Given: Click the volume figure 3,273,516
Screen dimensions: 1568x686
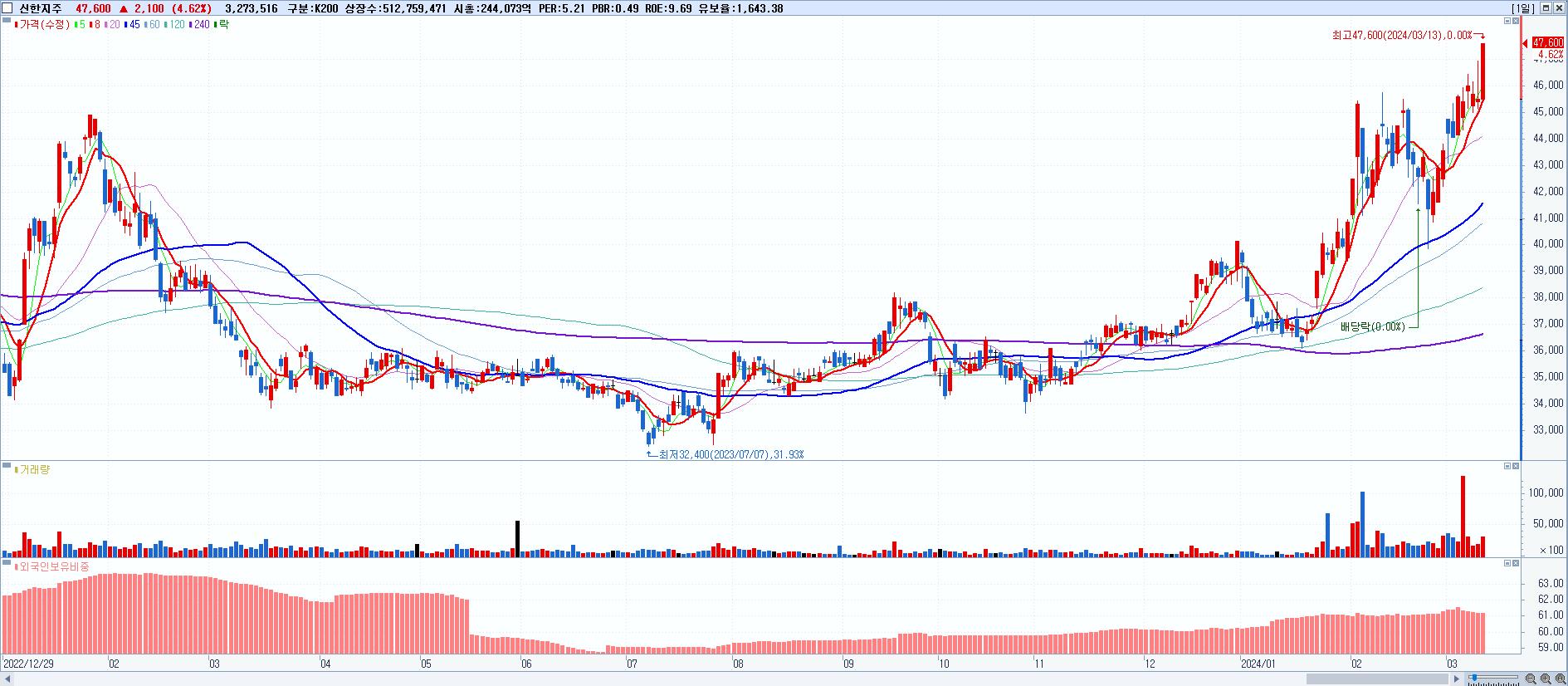Looking at the screenshot, I should point(251,8).
